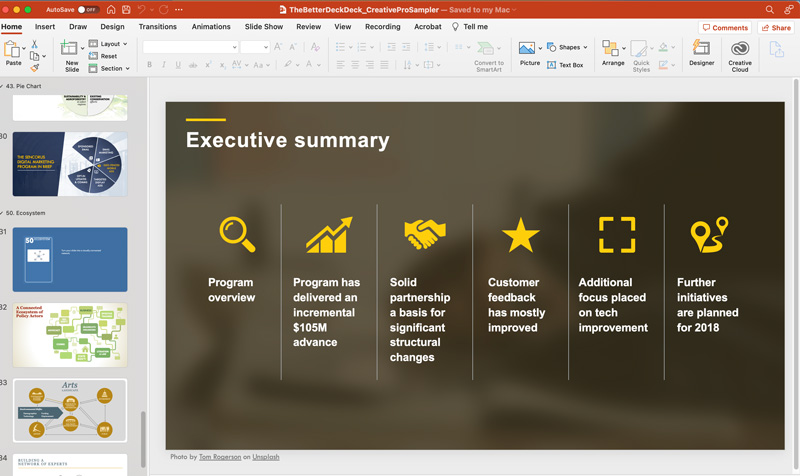800x476 pixels.
Task: Click the Center text alignment icon
Action: tap(355, 65)
